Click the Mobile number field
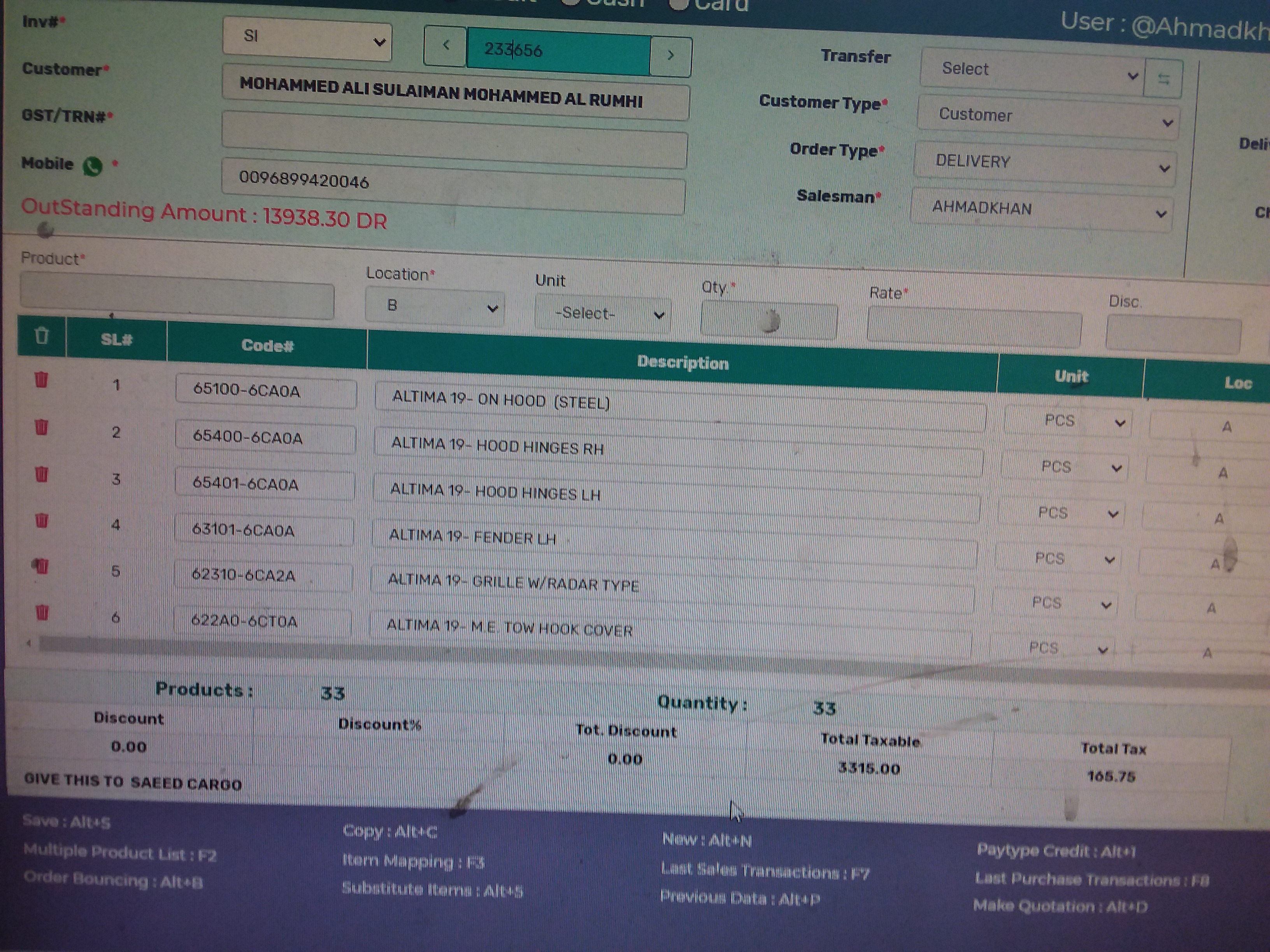1270x952 pixels. tap(454, 186)
